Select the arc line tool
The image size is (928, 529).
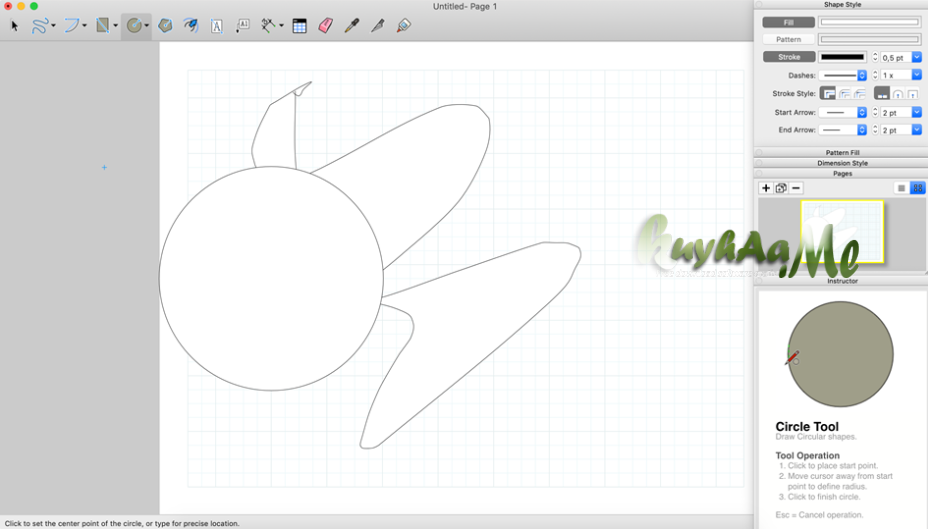pyautogui.click(x=71, y=25)
